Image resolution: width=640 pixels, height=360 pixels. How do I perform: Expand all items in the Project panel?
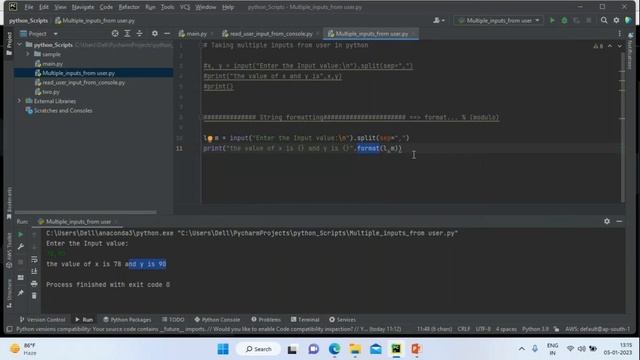pos(127,33)
